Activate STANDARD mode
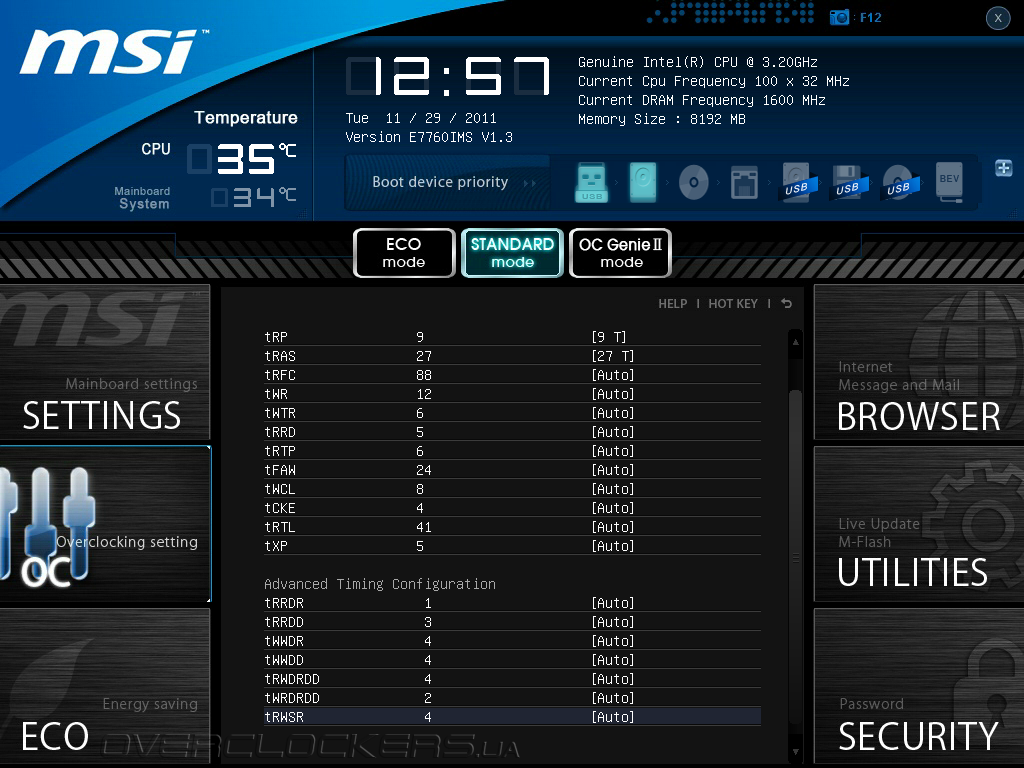This screenshot has width=1024, height=768. 512,253
